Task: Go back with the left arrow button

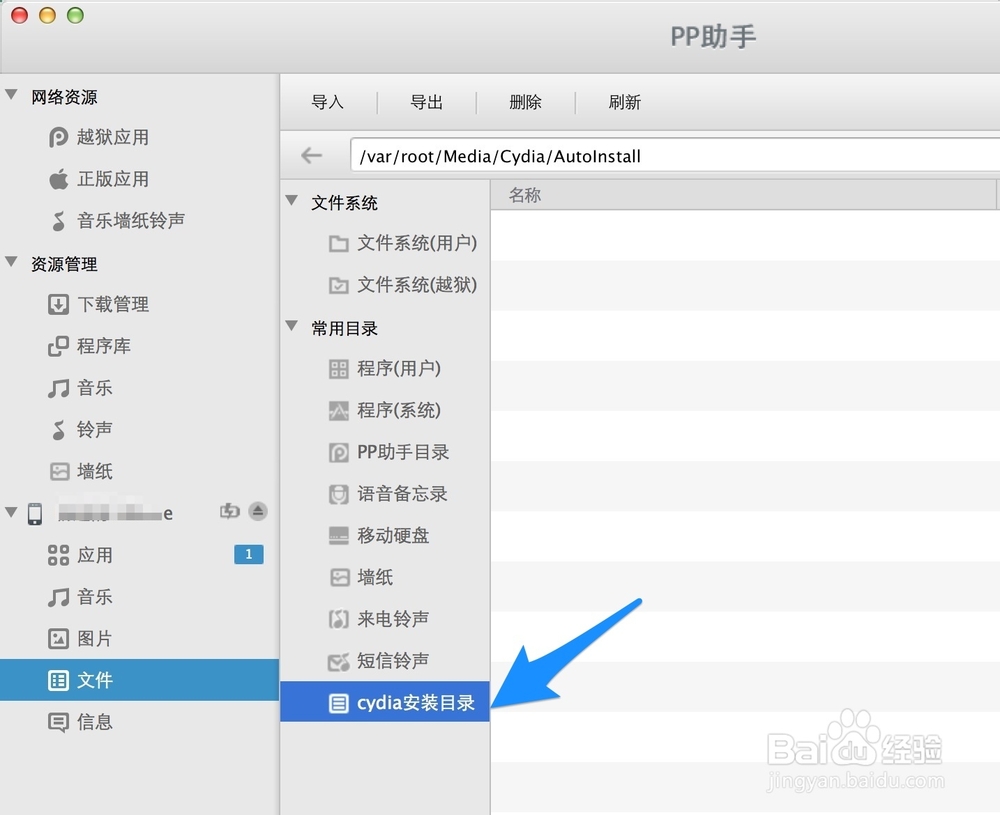Action: point(311,155)
